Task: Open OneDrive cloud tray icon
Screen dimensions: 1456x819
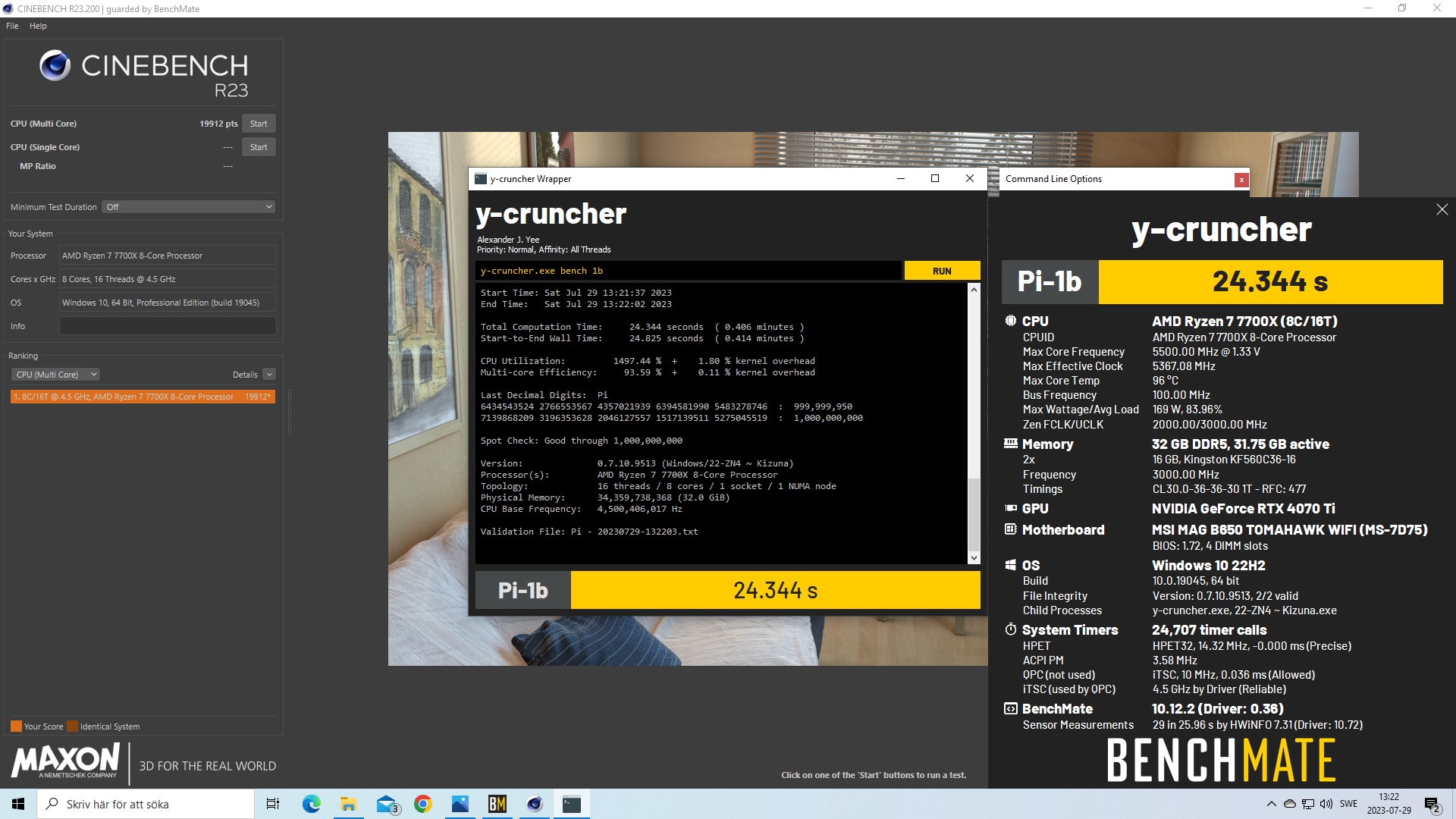Action: [1289, 804]
